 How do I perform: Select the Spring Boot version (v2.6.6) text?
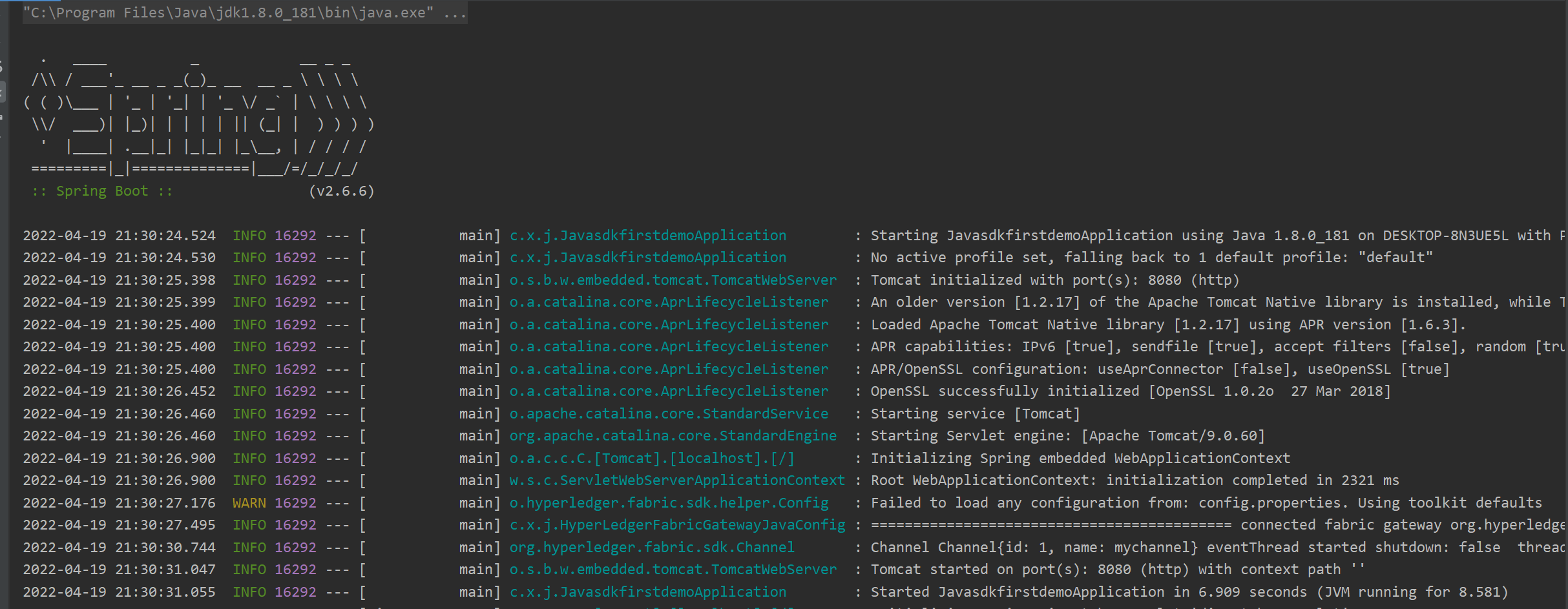343,191
